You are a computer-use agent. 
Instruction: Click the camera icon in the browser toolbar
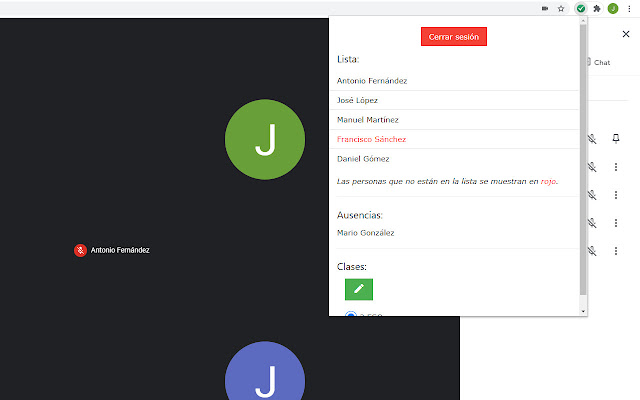[545, 9]
